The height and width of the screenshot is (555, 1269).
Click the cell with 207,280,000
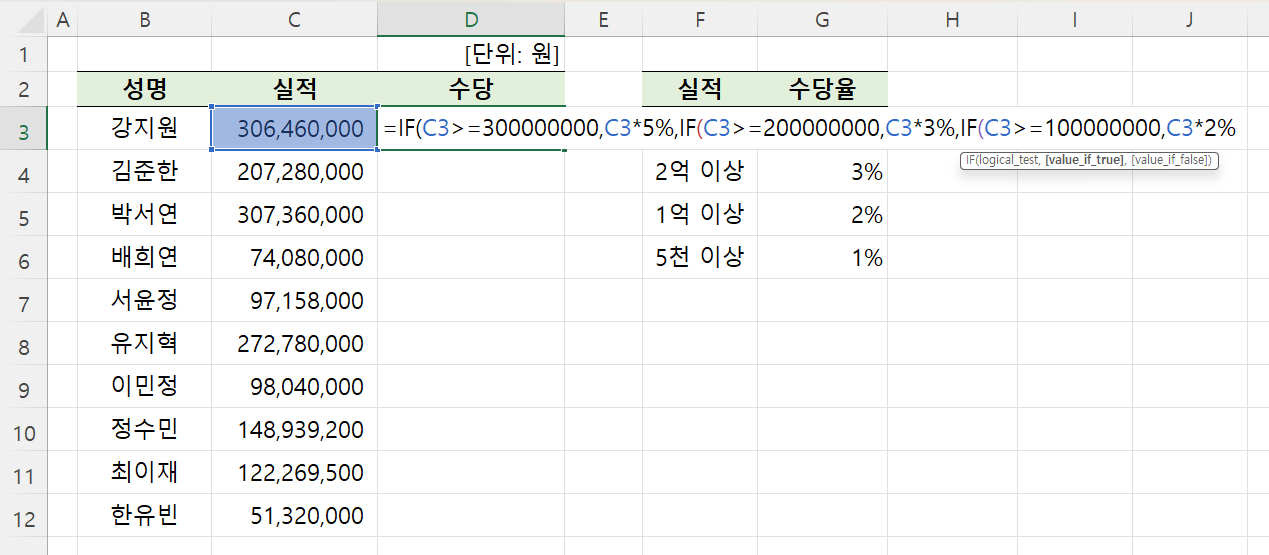click(294, 172)
